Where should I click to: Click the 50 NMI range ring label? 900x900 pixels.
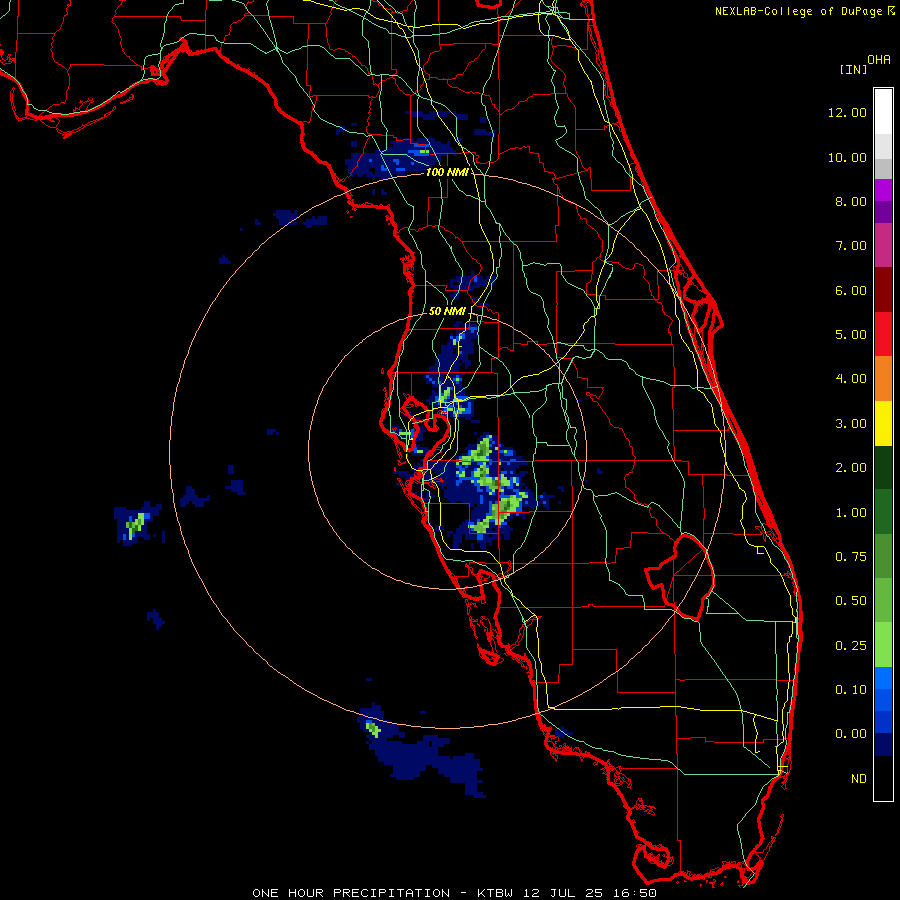click(447, 311)
